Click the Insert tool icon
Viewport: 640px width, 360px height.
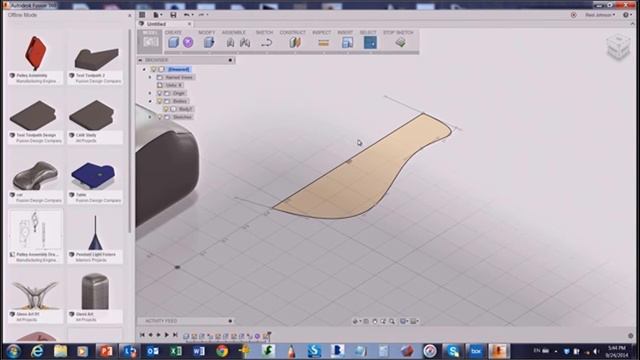coord(347,42)
